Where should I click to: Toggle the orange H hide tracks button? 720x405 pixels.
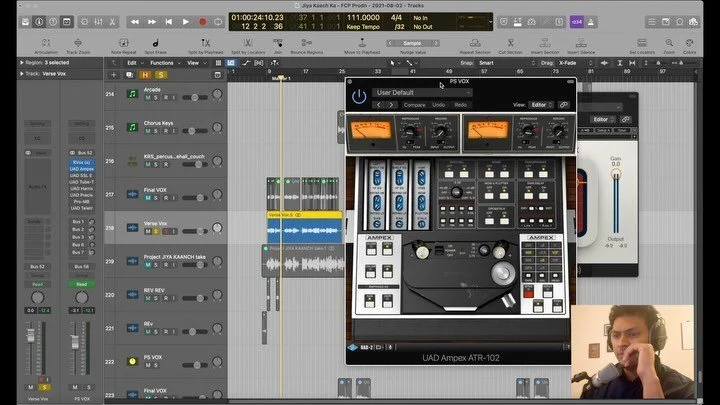(145, 75)
